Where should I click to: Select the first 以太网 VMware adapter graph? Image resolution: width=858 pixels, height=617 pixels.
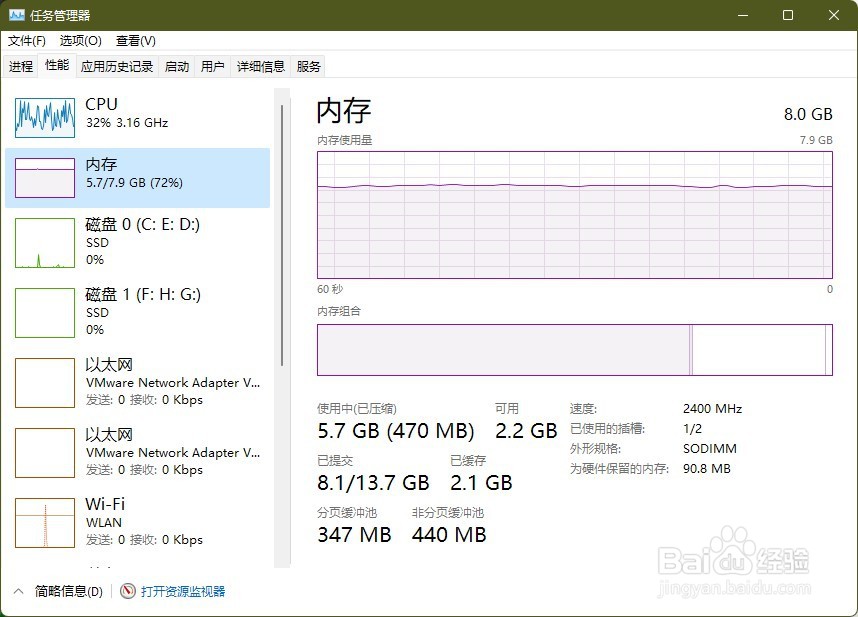pos(45,383)
